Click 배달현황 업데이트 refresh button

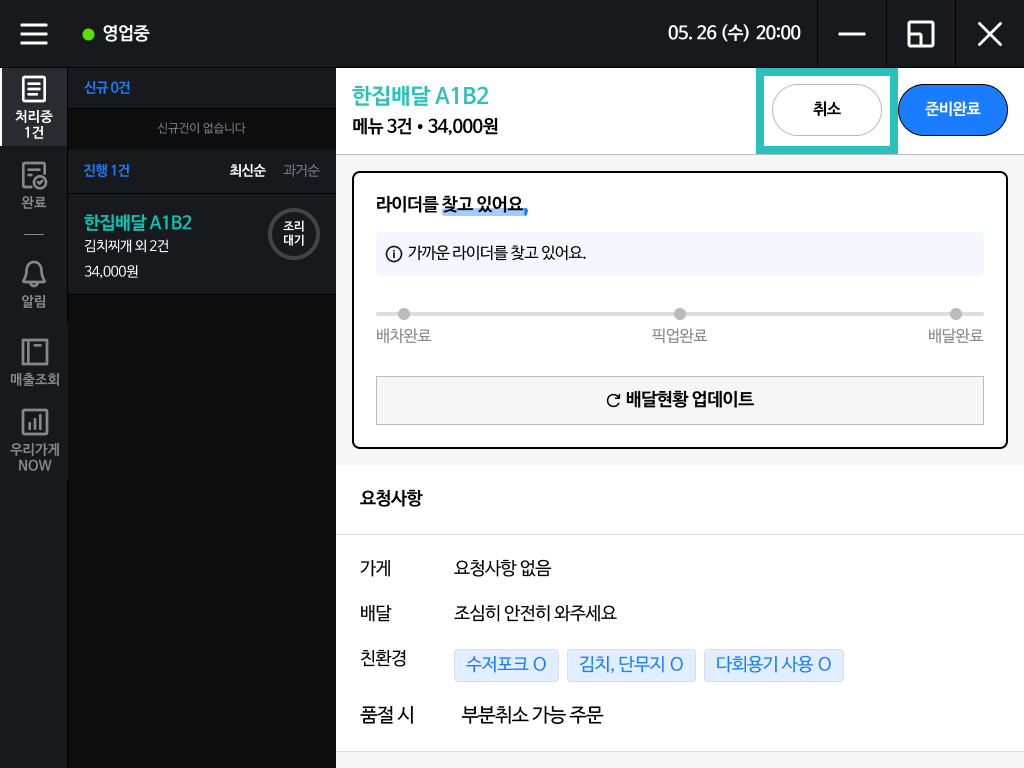point(680,400)
